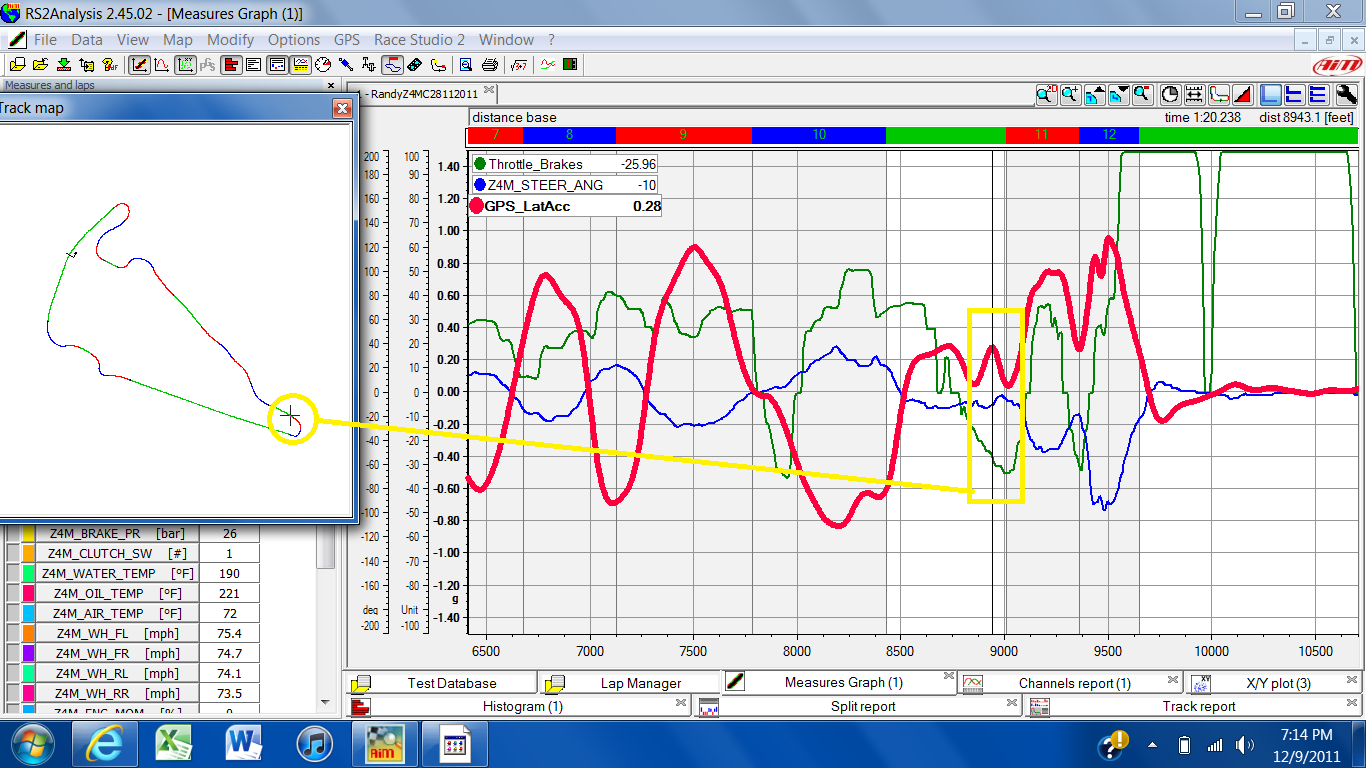1366x768 pixels.
Task: Toggle the Z4M_WH_FL channel checkbox
Action: (13, 634)
